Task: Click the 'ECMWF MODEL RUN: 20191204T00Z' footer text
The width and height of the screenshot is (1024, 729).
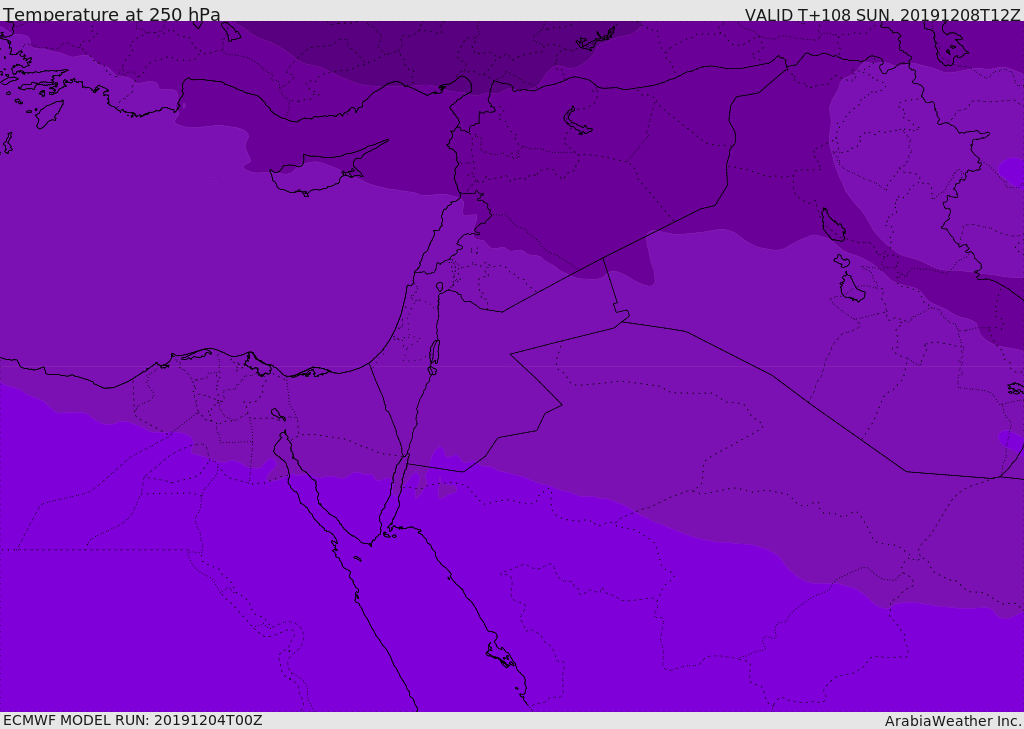Action: click(133, 720)
